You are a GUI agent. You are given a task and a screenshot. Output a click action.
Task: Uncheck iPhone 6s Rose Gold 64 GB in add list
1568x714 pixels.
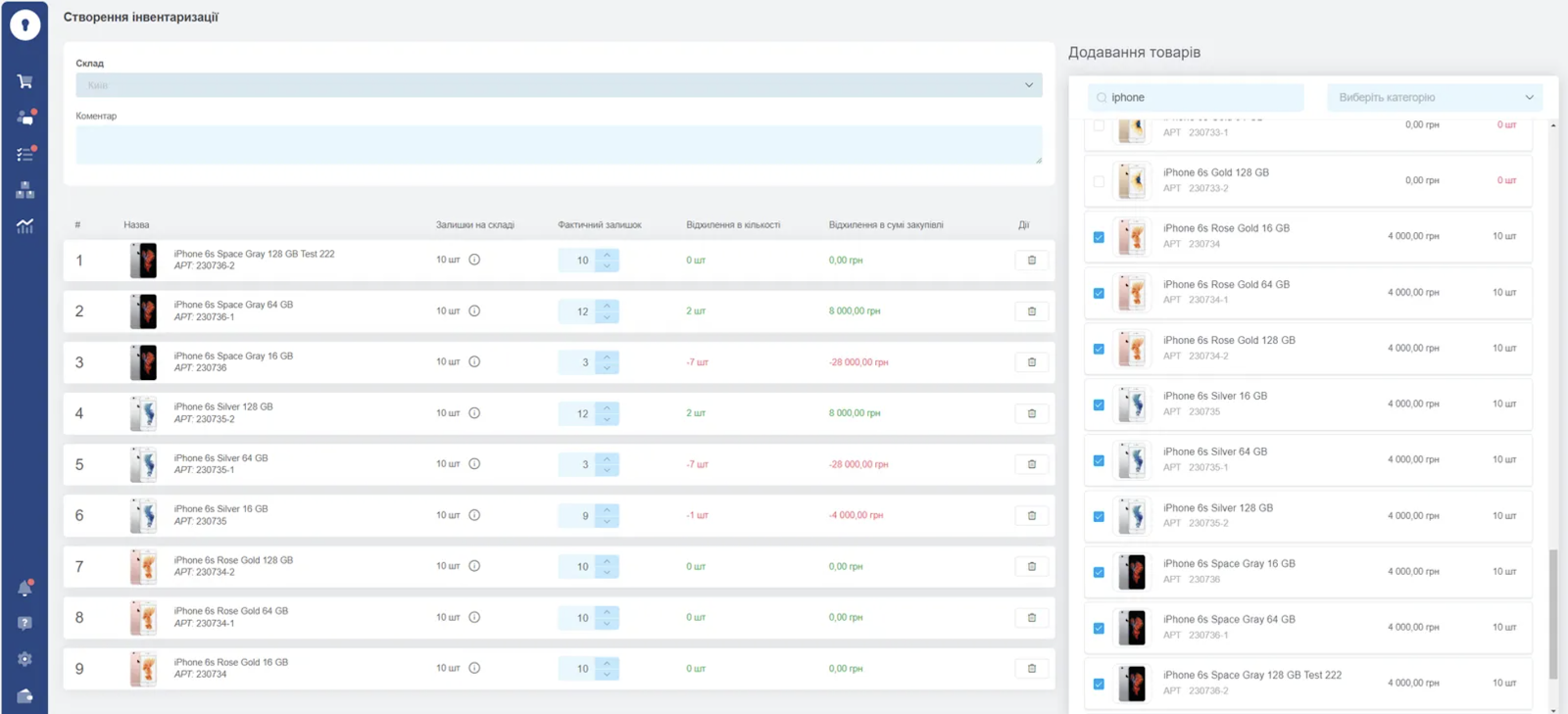[x=1099, y=293]
